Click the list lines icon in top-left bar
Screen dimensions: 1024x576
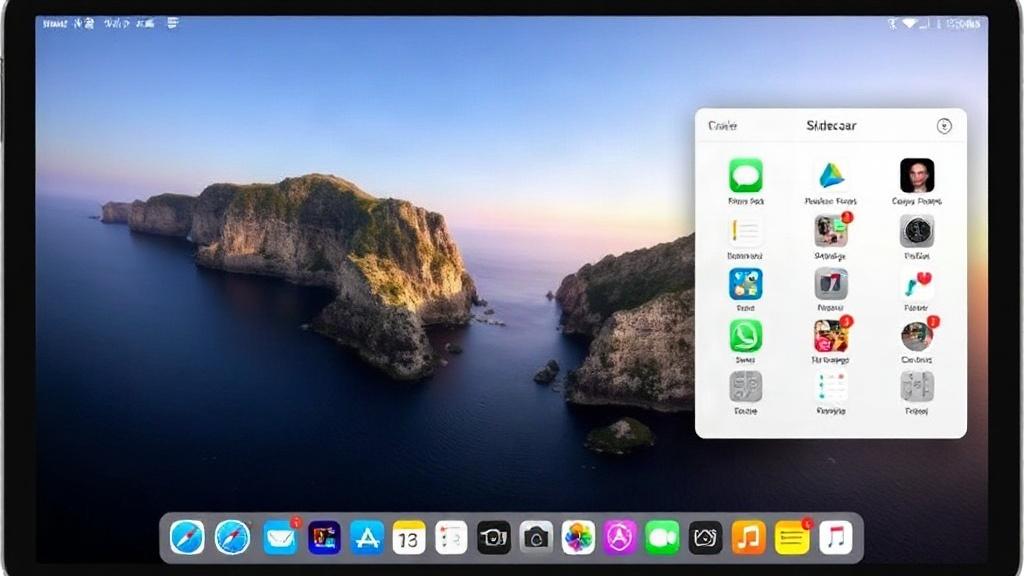point(172,24)
